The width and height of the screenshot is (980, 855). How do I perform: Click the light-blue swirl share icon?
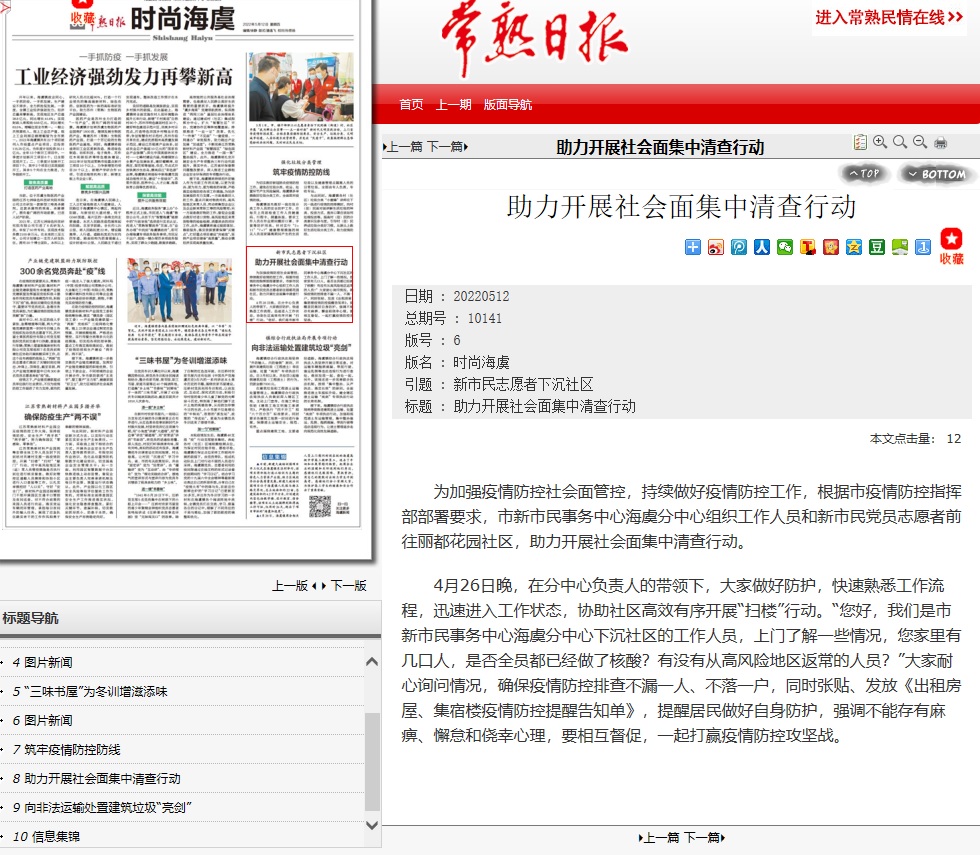tap(739, 248)
